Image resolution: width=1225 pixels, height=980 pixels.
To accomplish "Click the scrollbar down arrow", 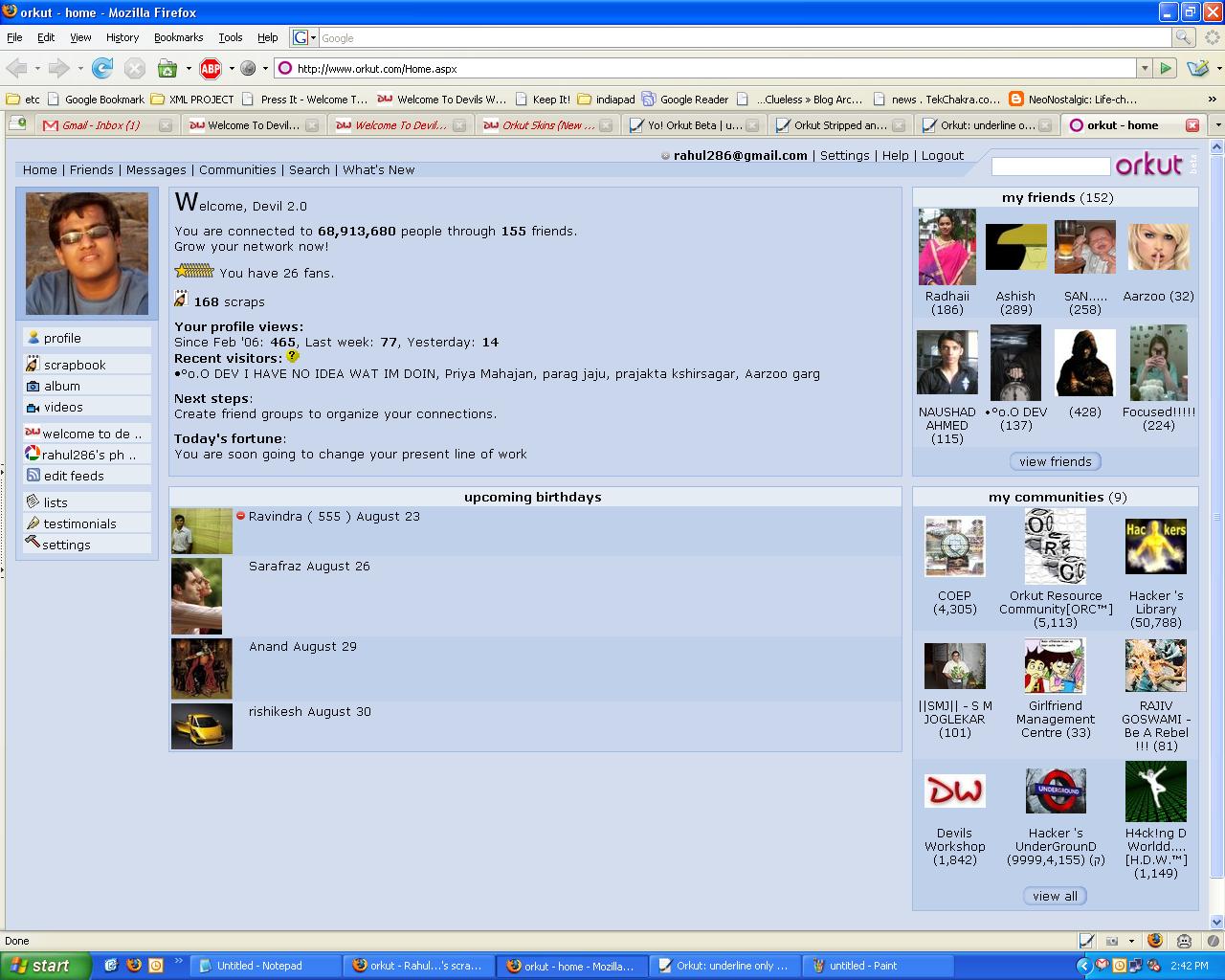I will 1217,922.
